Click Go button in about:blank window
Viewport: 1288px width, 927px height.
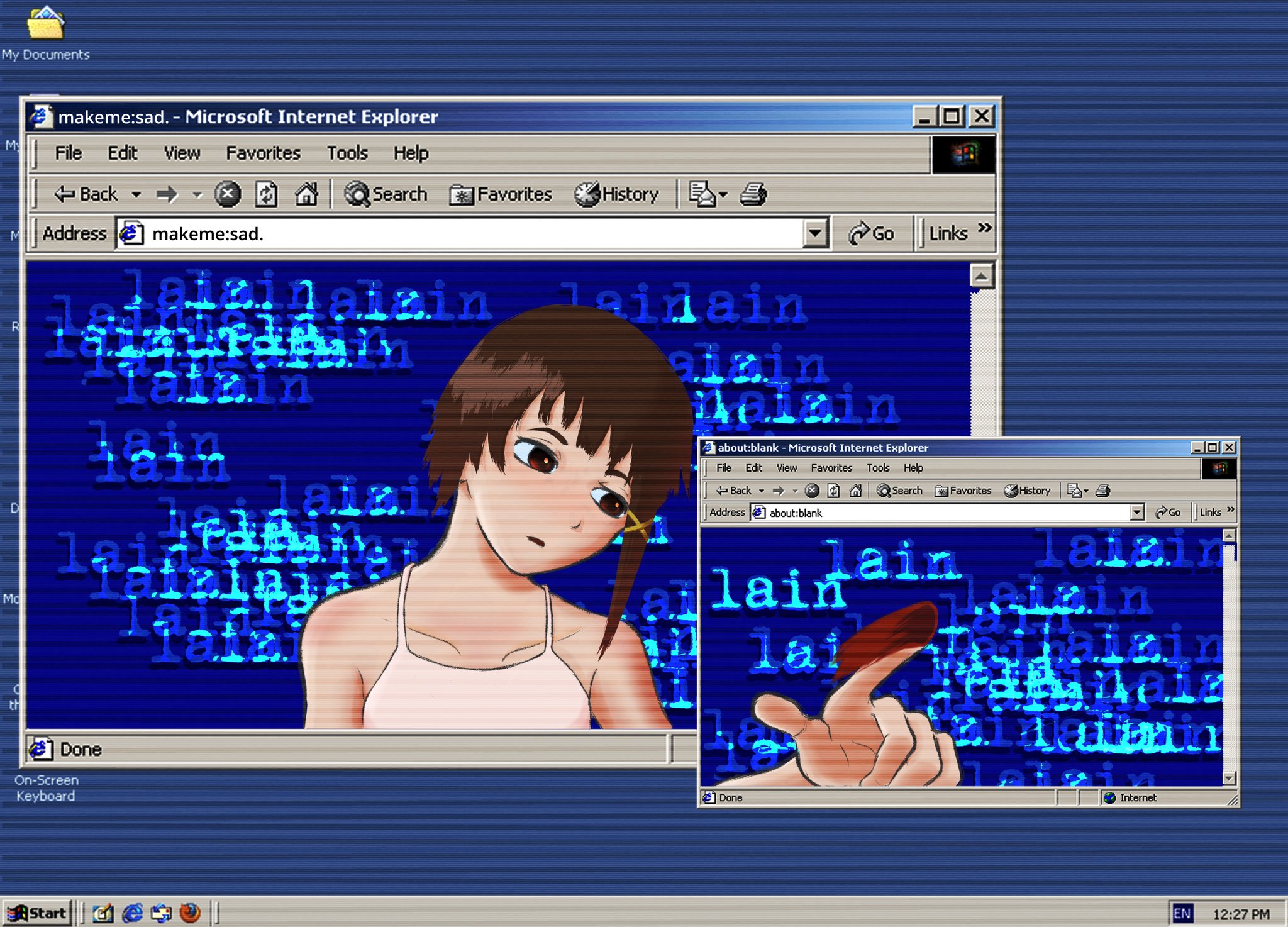coord(1169,513)
